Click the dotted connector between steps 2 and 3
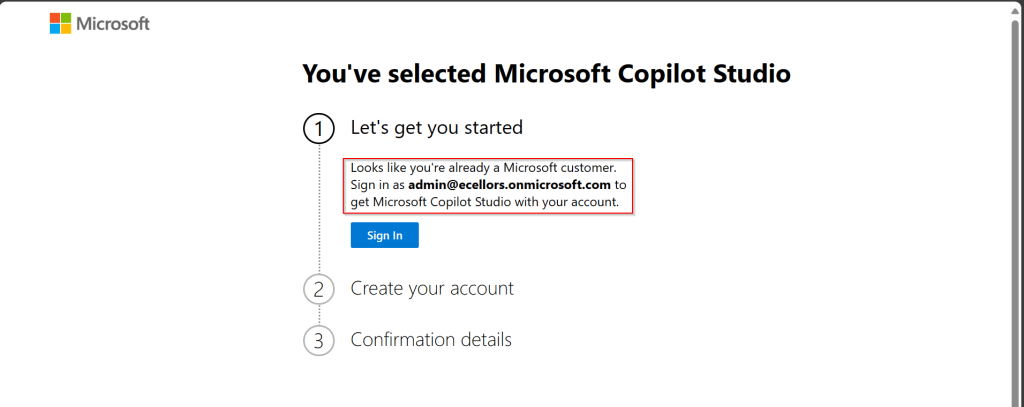 point(319,314)
